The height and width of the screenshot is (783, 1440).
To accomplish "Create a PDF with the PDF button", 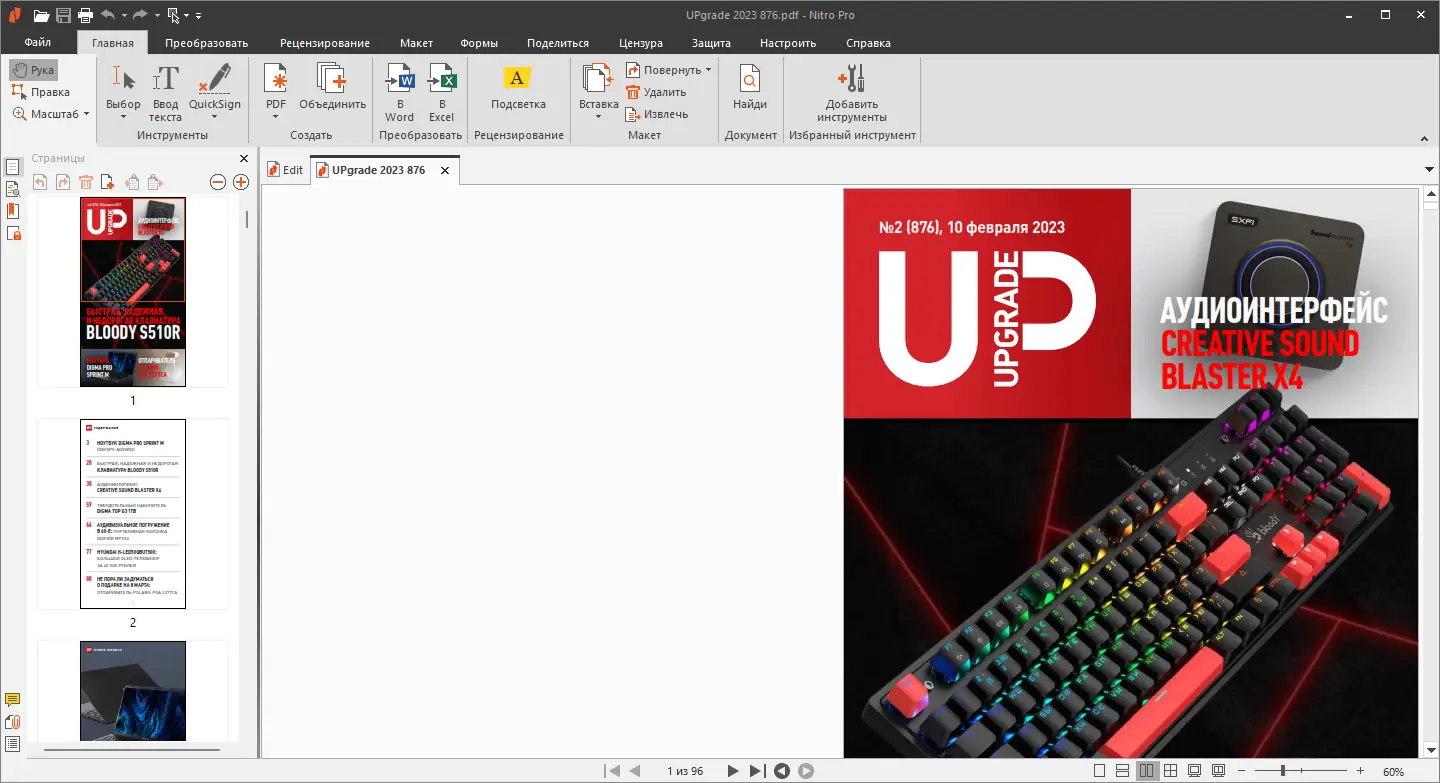I will pyautogui.click(x=276, y=86).
